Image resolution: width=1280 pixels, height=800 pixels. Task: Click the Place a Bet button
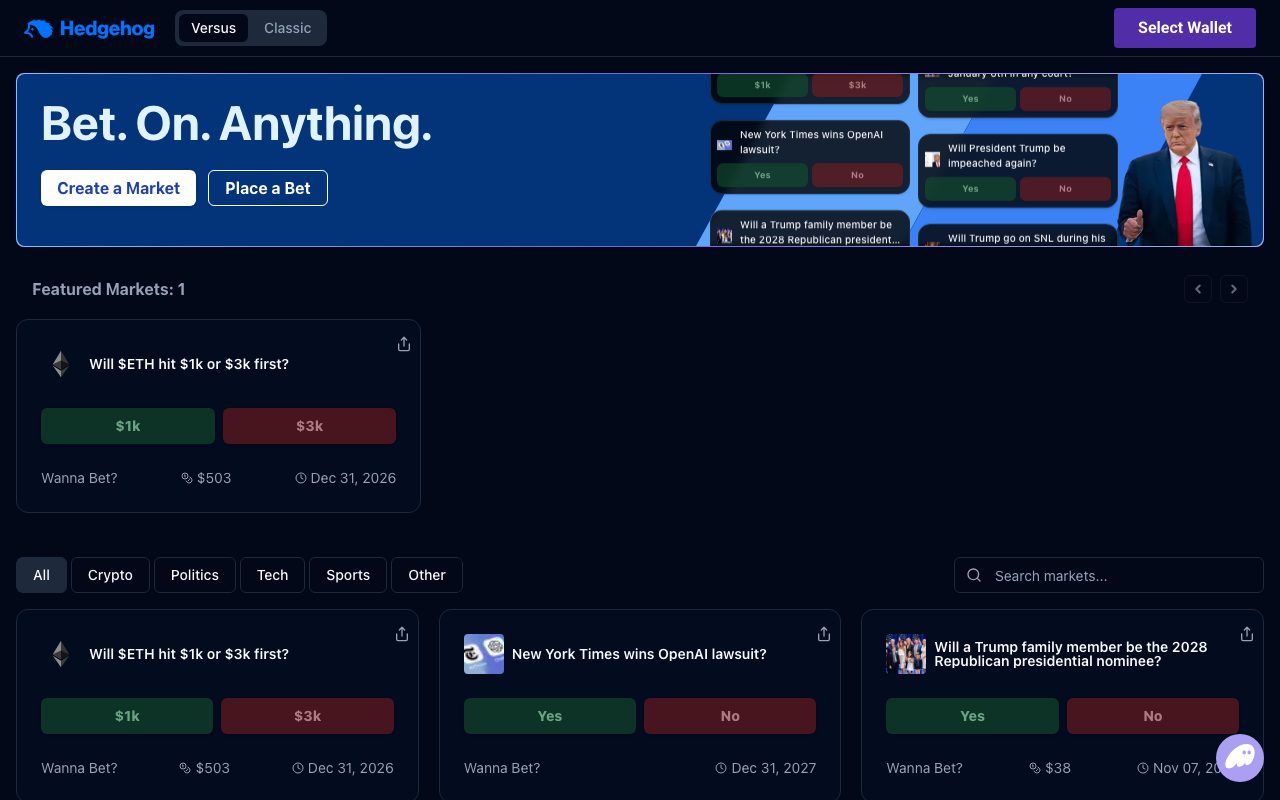268,188
